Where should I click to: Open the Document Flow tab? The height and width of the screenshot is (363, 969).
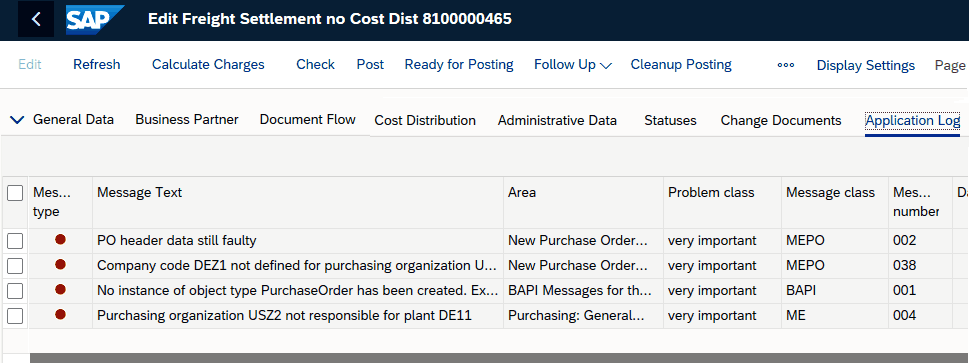coord(307,120)
